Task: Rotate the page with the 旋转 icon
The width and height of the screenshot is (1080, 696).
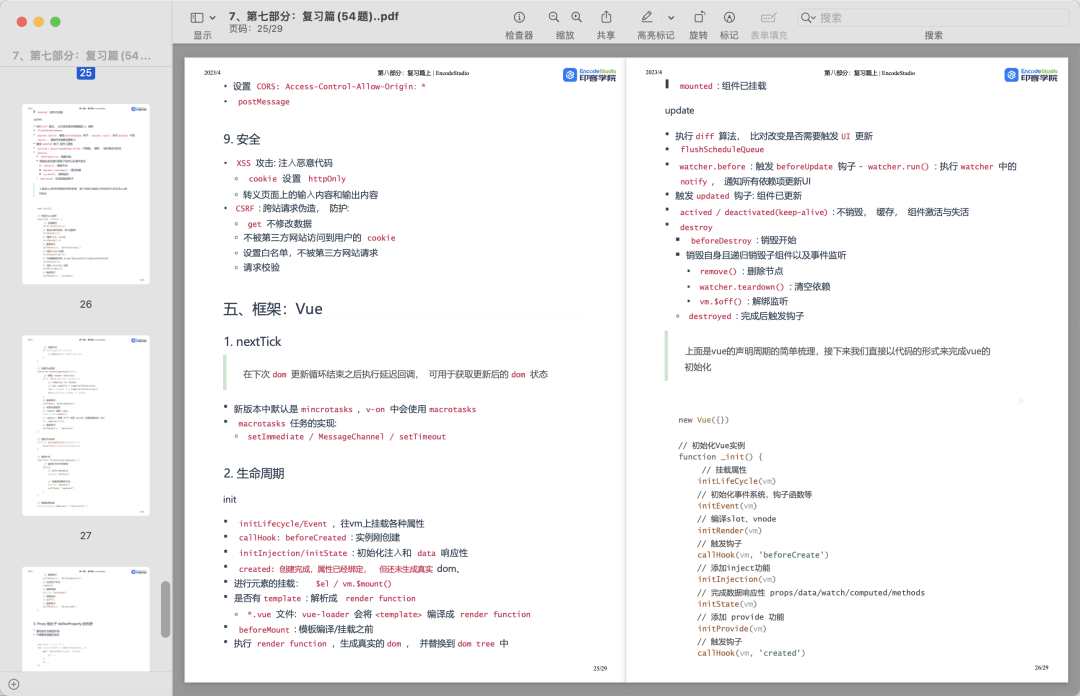Action: (x=699, y=17)
